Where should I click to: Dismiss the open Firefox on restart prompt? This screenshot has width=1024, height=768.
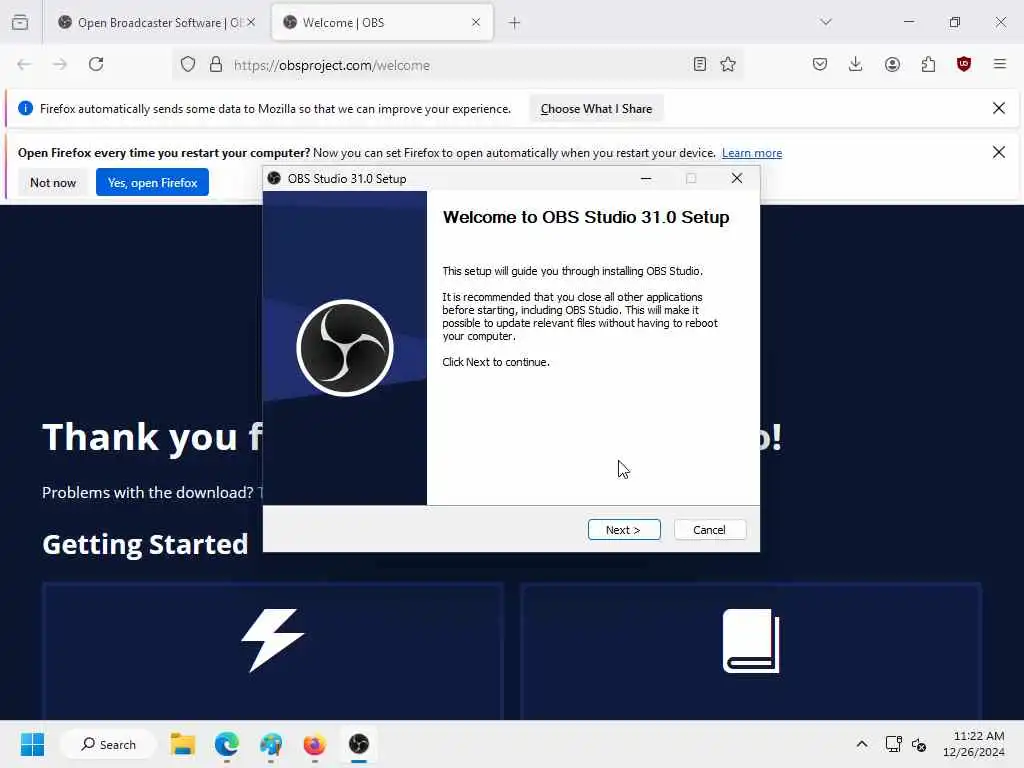[999, 152]
